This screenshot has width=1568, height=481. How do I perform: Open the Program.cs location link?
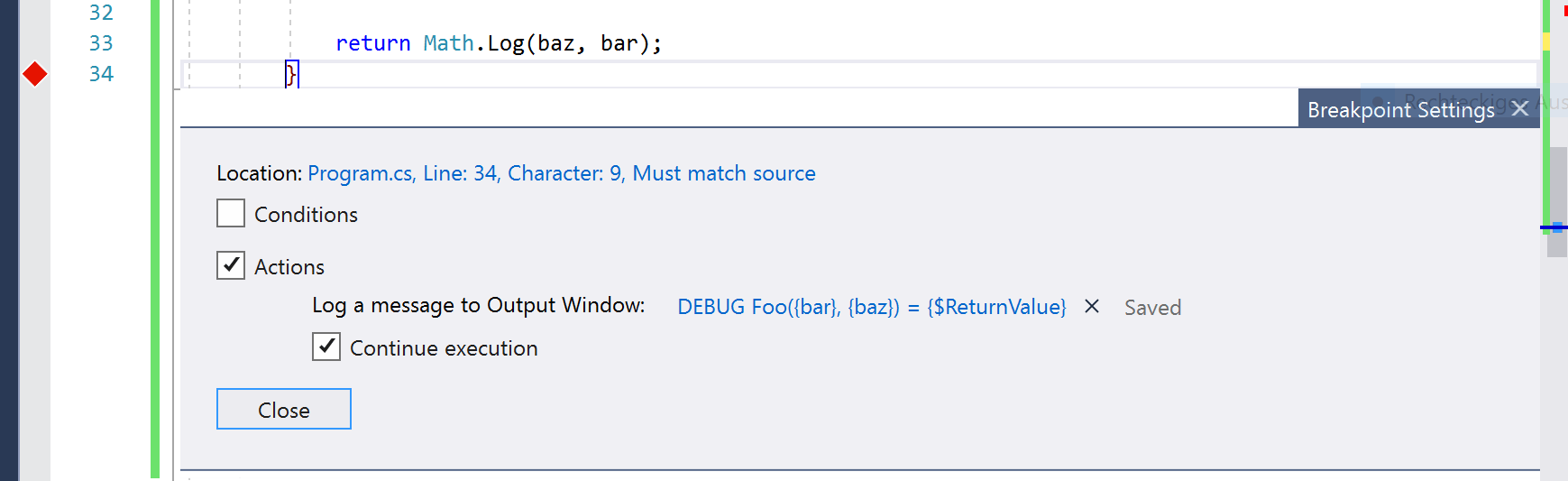point(561,173)
